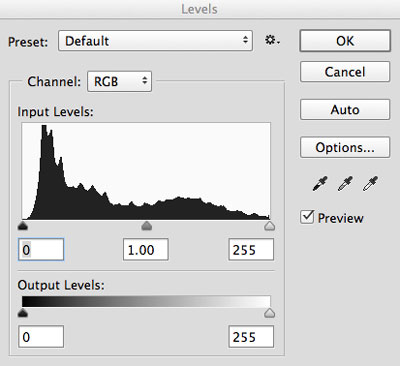This screenshot has width=400, height=366.
Task: Select the white point eyedropper
Action: coord(370,184)
